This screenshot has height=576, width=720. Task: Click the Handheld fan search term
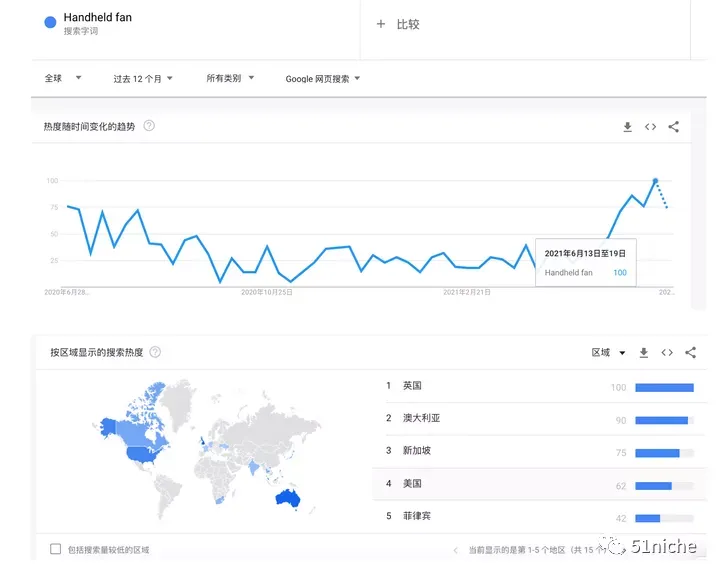(x=98, y=17)
